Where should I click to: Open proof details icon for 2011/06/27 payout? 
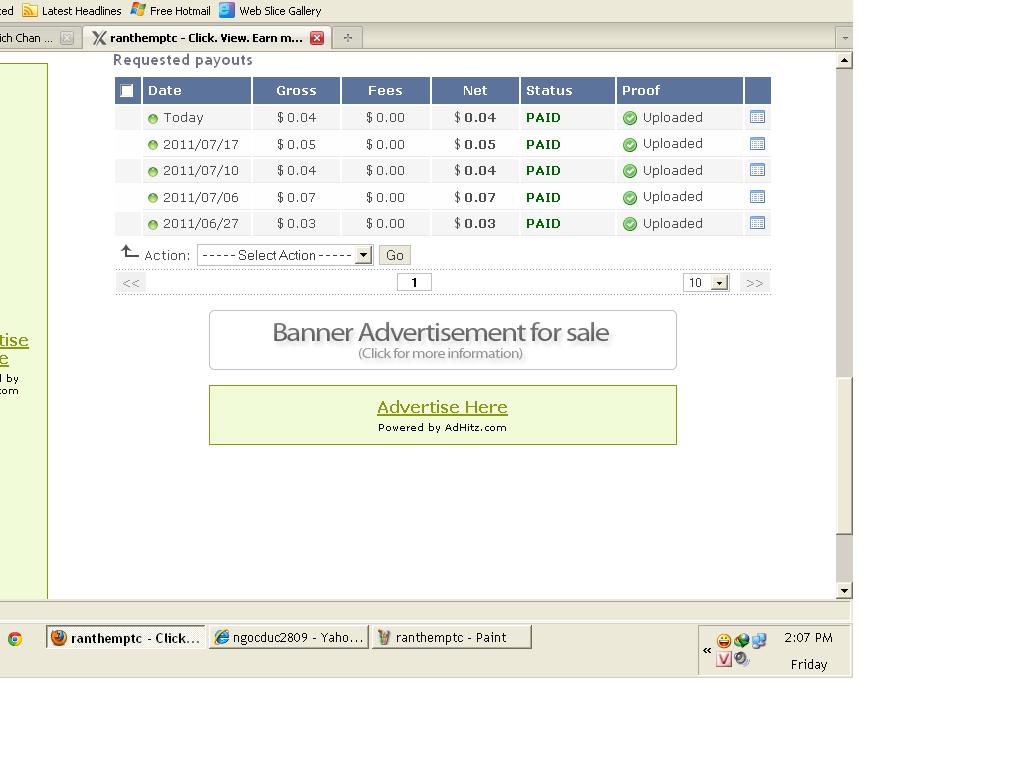[757, 223]
